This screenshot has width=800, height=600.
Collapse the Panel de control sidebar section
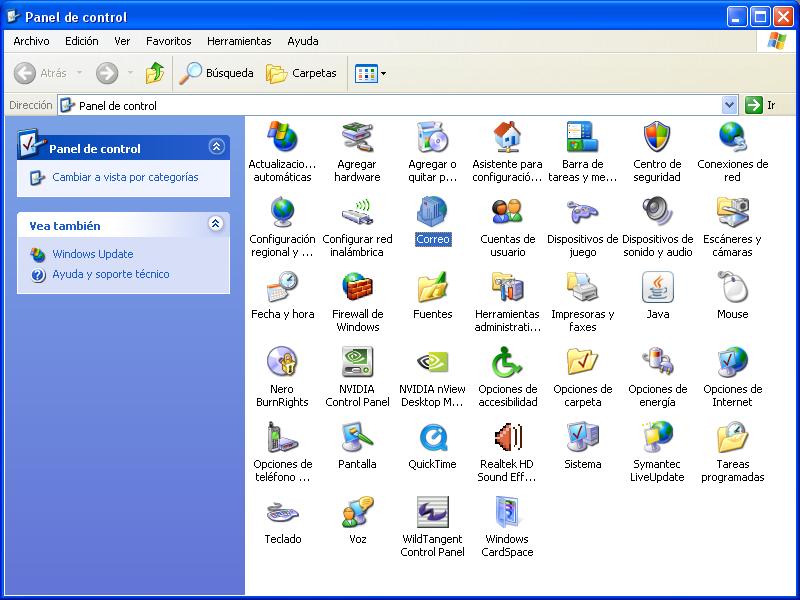point(216,147)
